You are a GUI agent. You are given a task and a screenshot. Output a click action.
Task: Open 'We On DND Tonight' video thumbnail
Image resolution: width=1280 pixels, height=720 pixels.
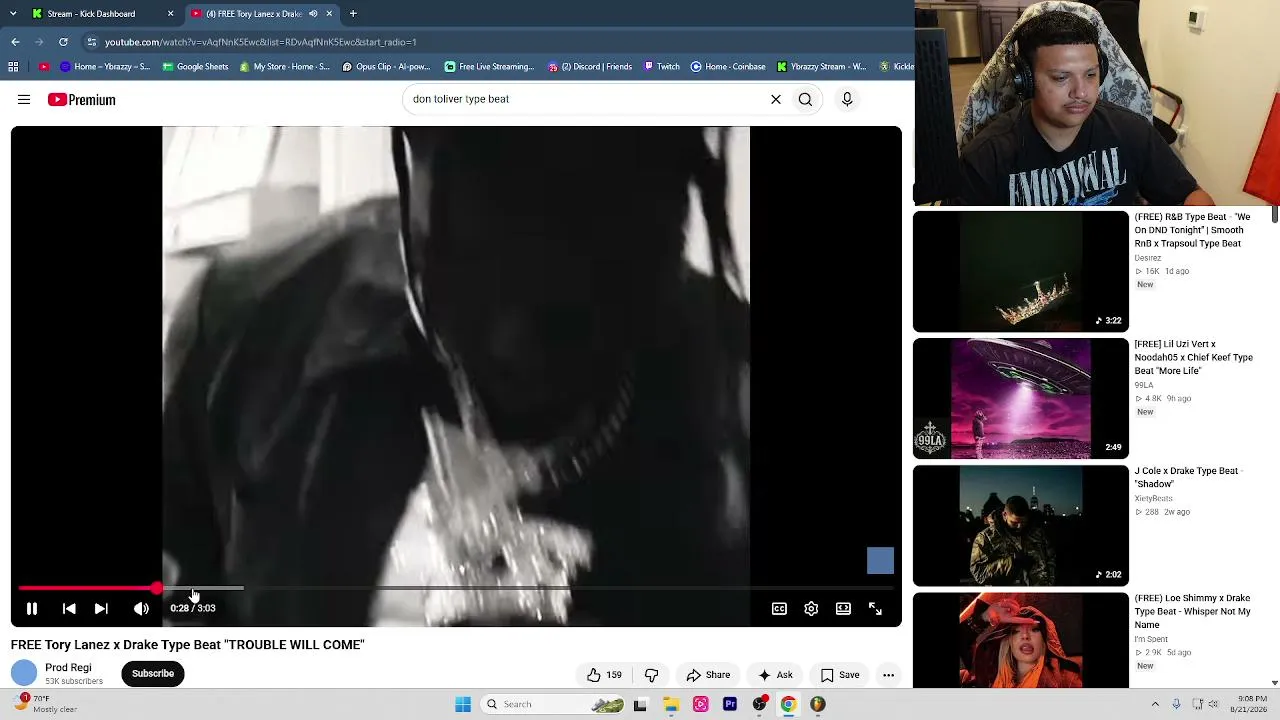pos(1020,271)
